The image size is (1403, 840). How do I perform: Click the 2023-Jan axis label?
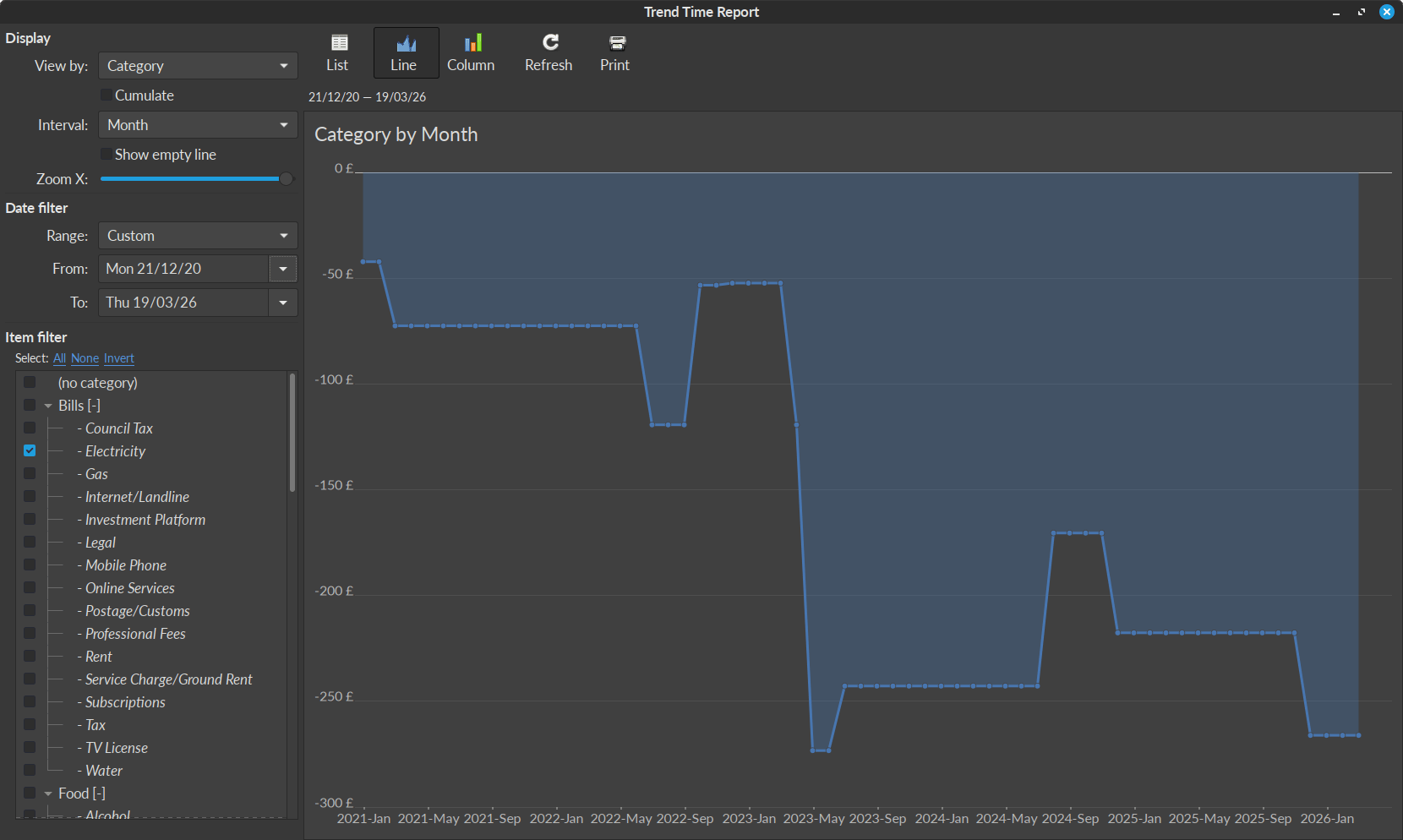click(x=749, y=818)
